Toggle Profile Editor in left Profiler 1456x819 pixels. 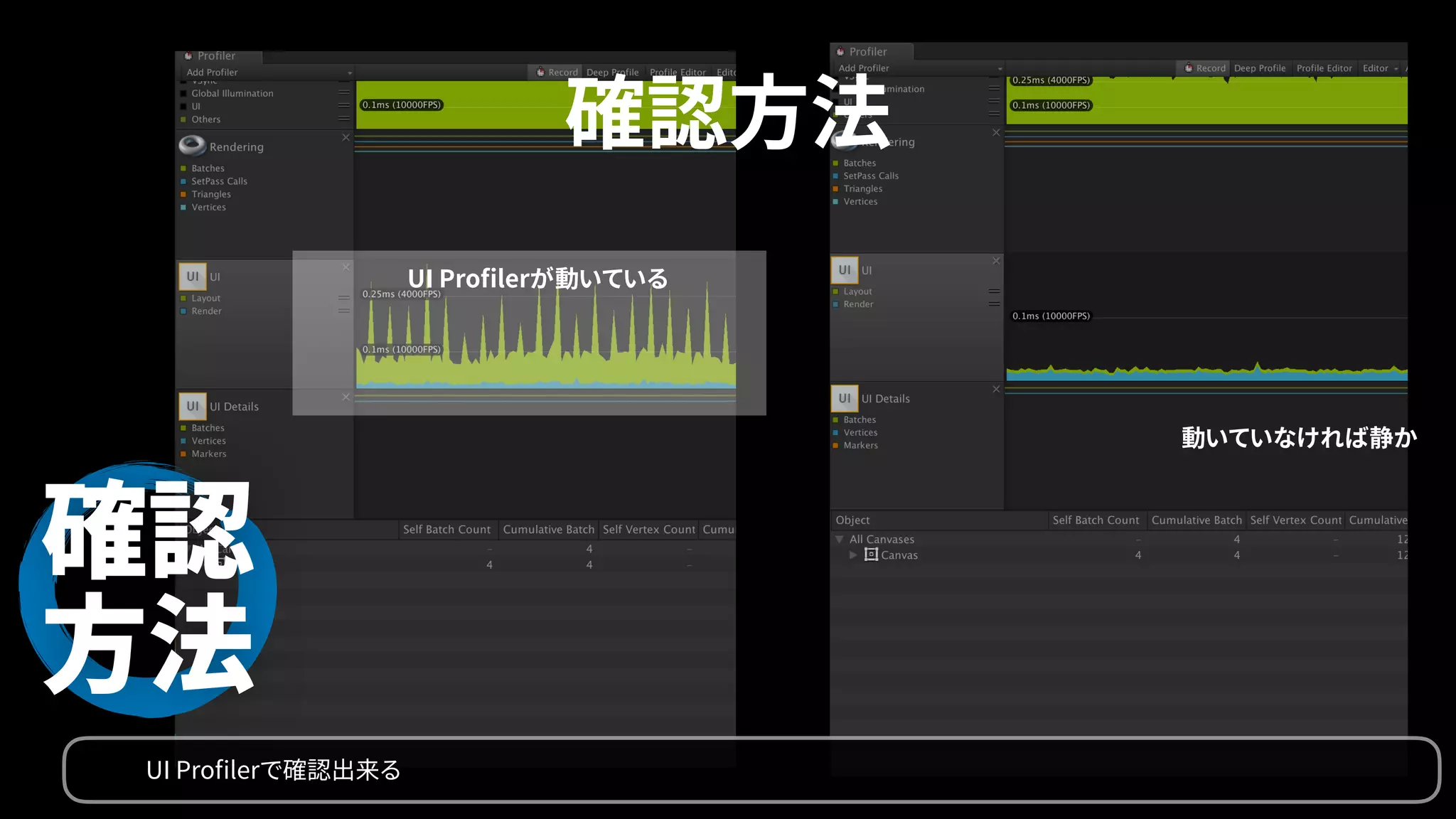tap(678, 72)
